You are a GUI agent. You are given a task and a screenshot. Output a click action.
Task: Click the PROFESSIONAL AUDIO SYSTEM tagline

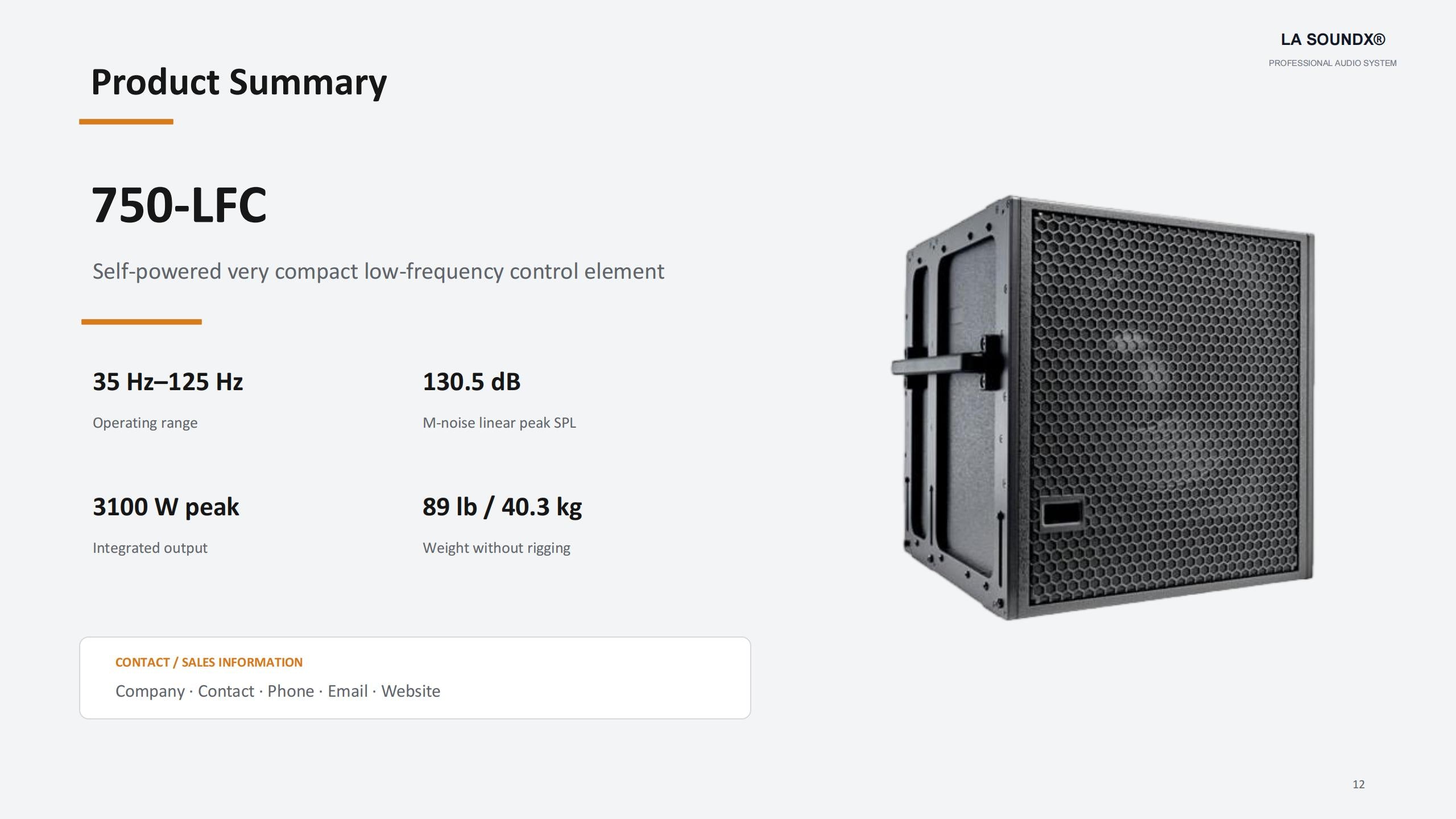coord(1332,63)
